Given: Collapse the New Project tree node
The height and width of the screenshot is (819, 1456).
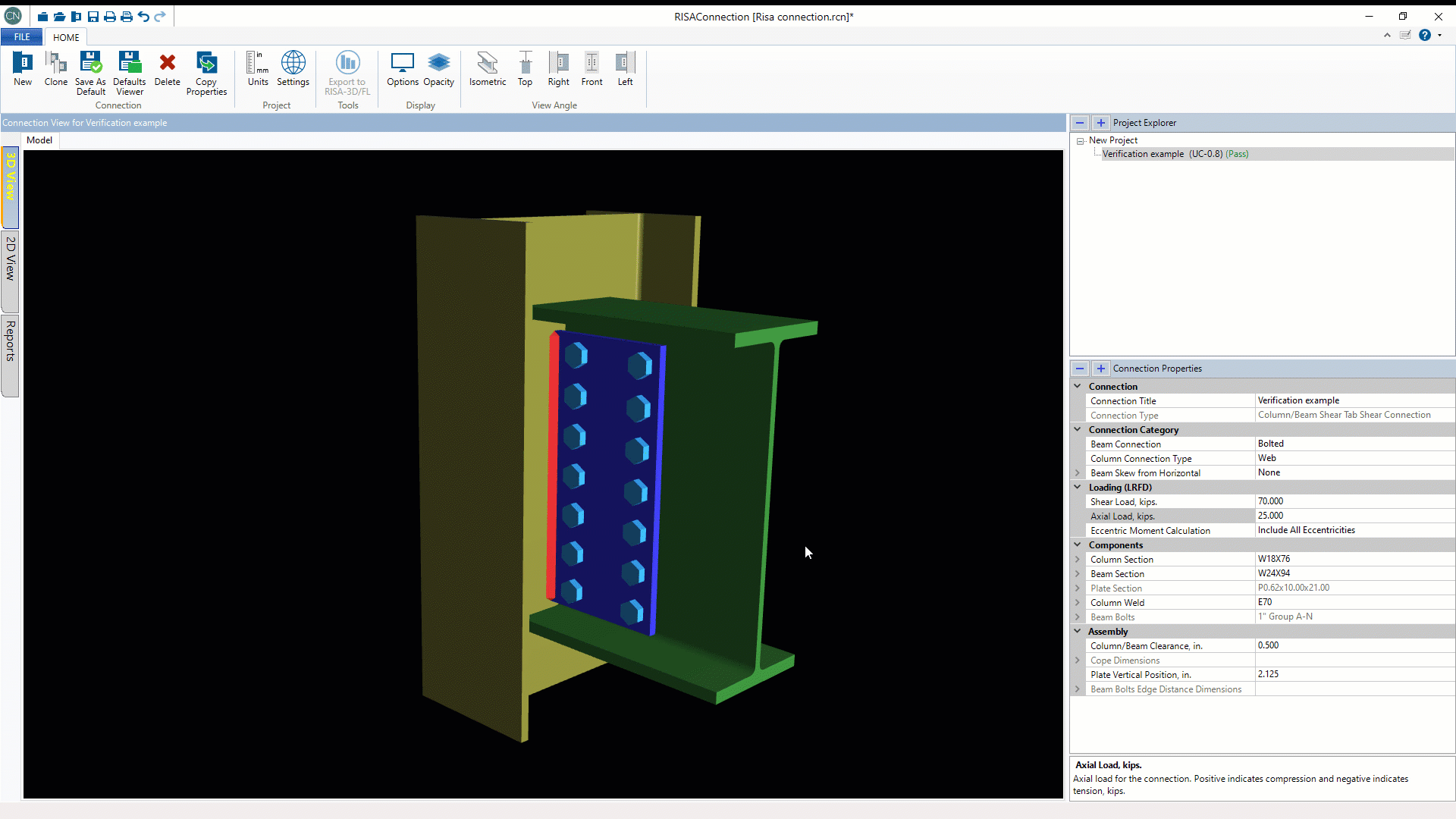Looking at the screenshot, I should pyautogui.click(x=1081, y=141).
